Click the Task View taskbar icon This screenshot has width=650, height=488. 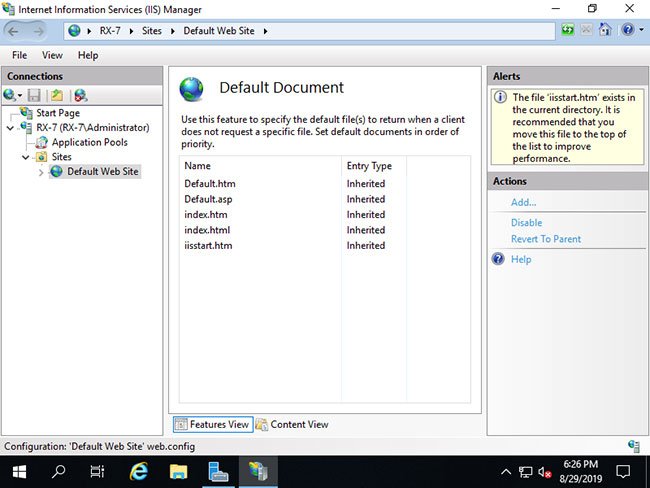click(x=97, y=472)
